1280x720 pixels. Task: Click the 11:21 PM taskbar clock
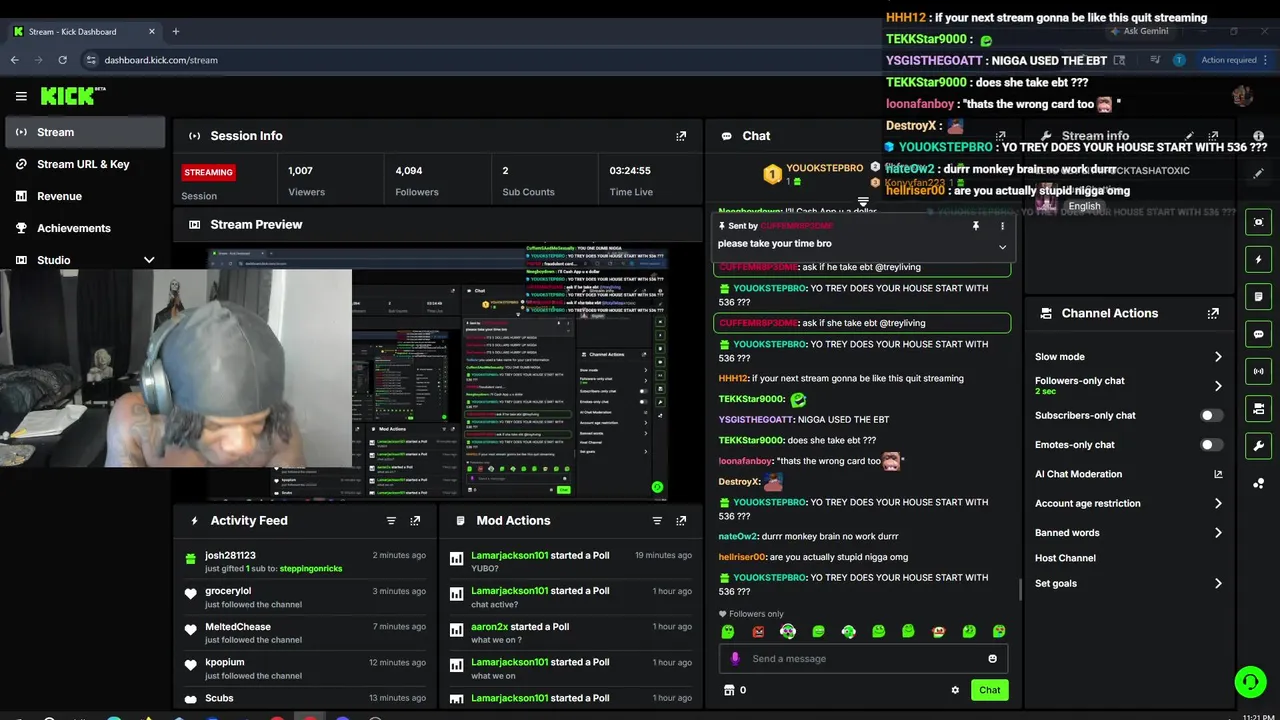point(1258,717)
